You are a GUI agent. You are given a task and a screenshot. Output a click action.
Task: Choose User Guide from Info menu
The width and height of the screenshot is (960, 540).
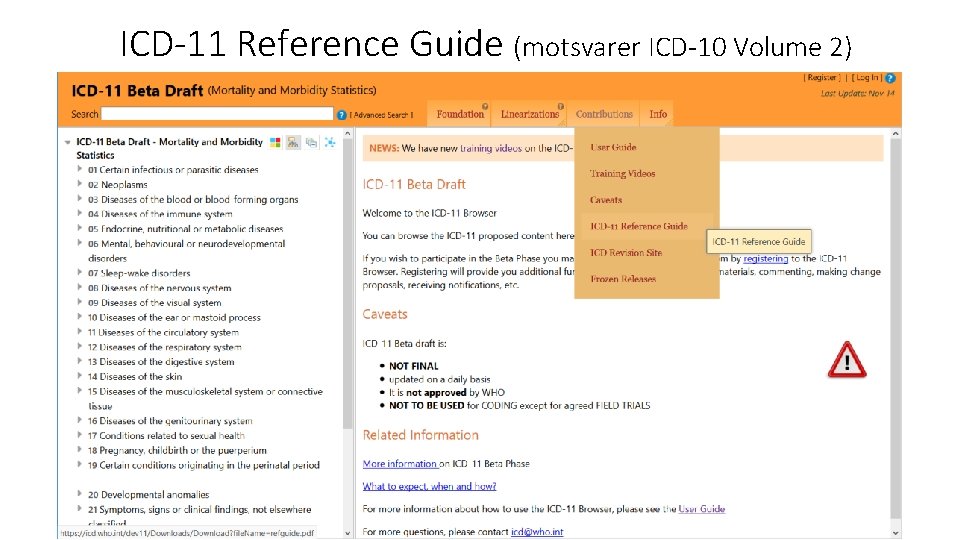(613, 147)
